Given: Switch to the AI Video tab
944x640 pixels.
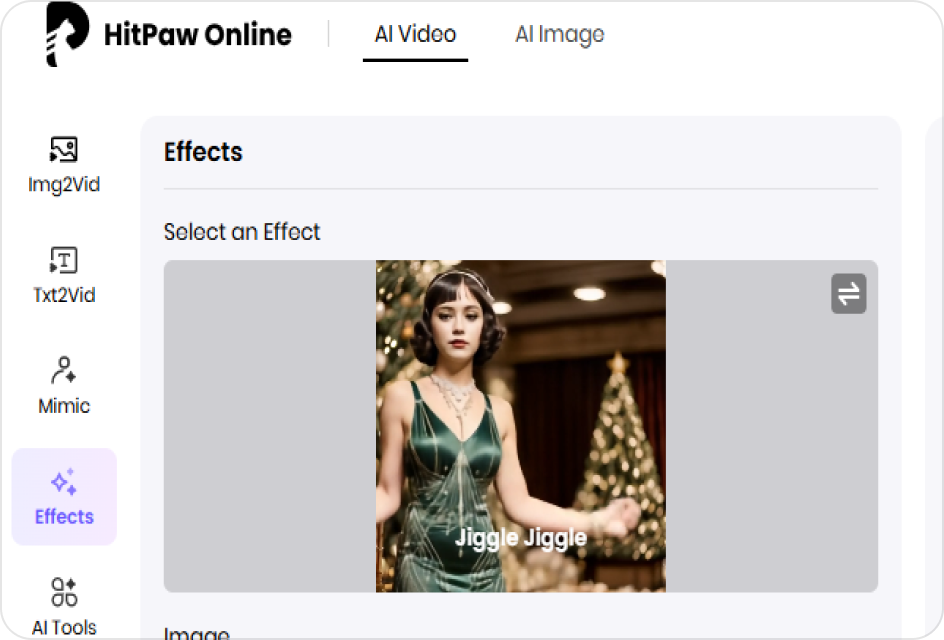Looking at the screenshot, I should 414,34.
